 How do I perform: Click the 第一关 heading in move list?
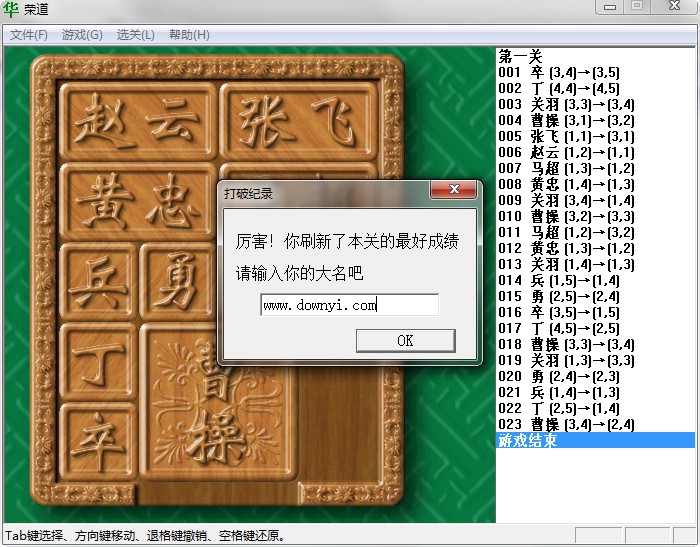click(520, 57)
